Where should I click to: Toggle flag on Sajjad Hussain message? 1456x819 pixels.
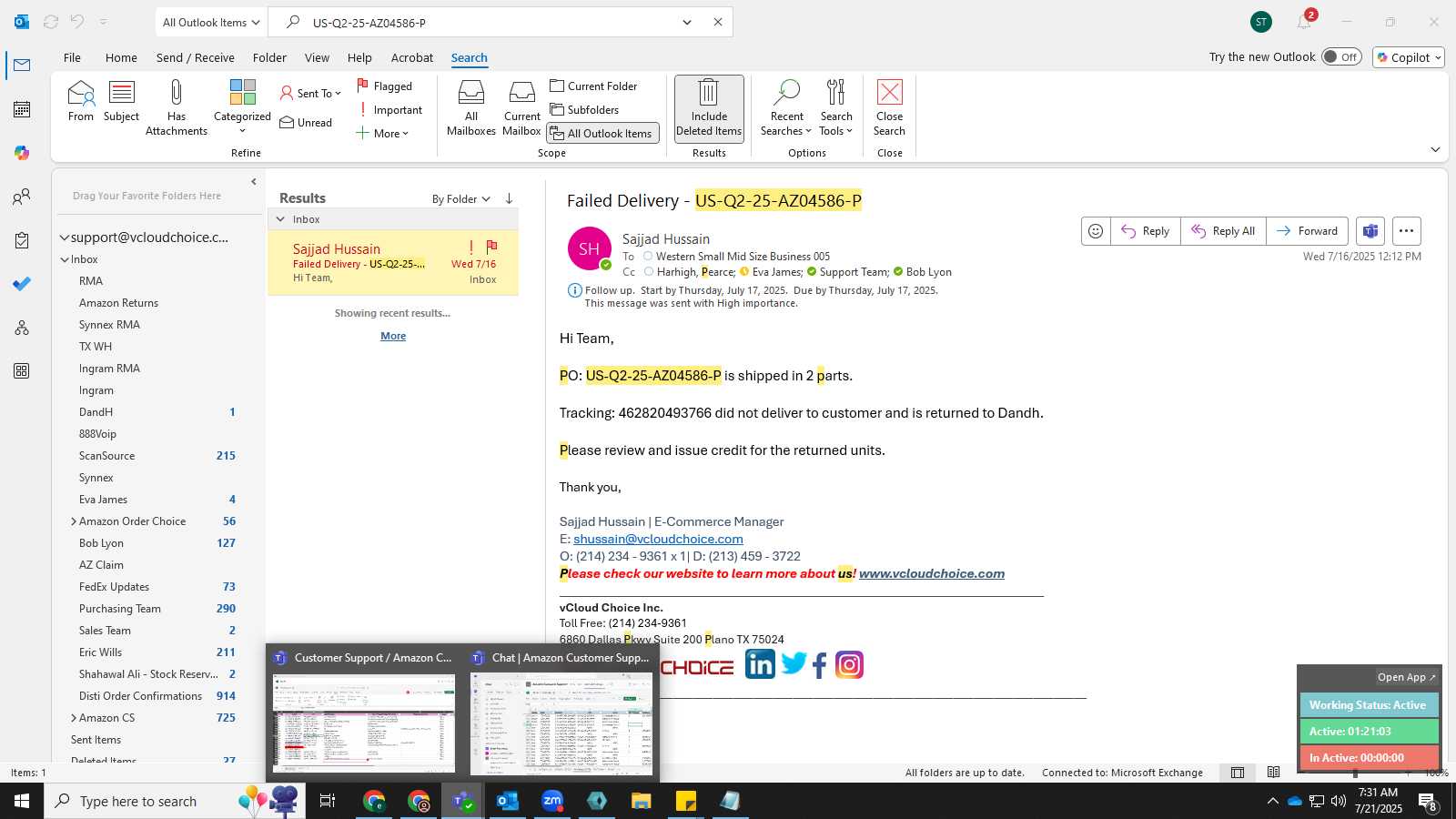click(x=491, y=247)
